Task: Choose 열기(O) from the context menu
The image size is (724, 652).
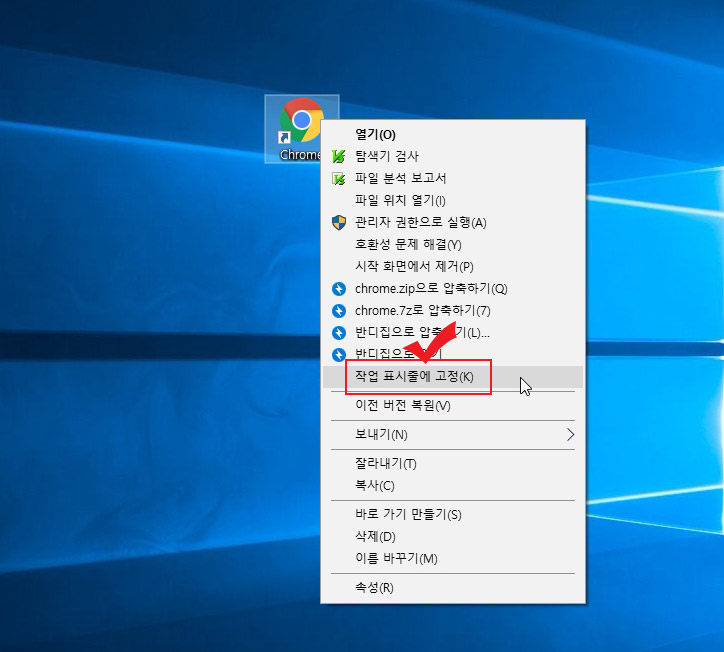Action: coord(453,134)
